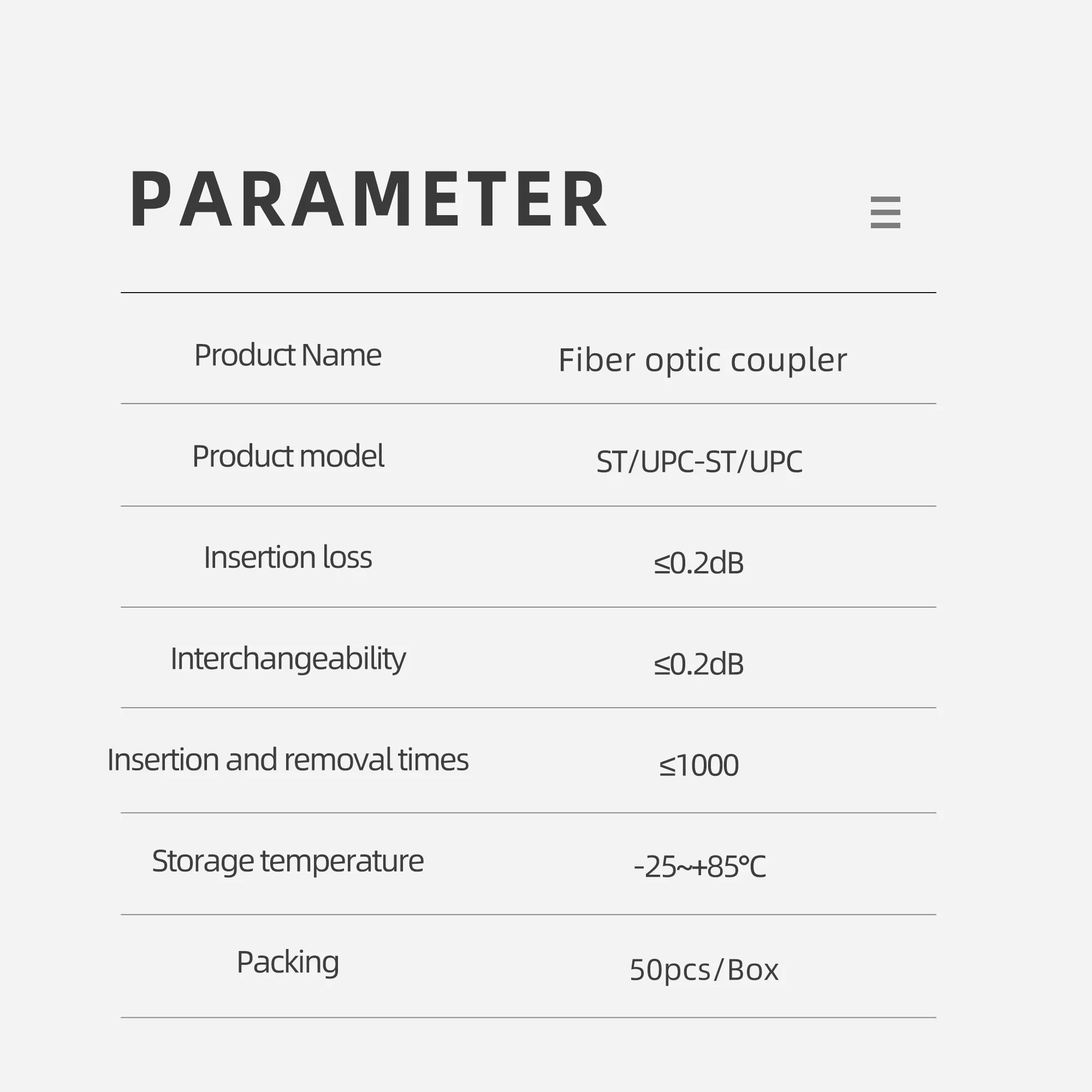Viewport: 1092px width, 1092px height.
Task: Click the ≤0.2dB value beside Interchangeability
Action: [x=699, y=664]
